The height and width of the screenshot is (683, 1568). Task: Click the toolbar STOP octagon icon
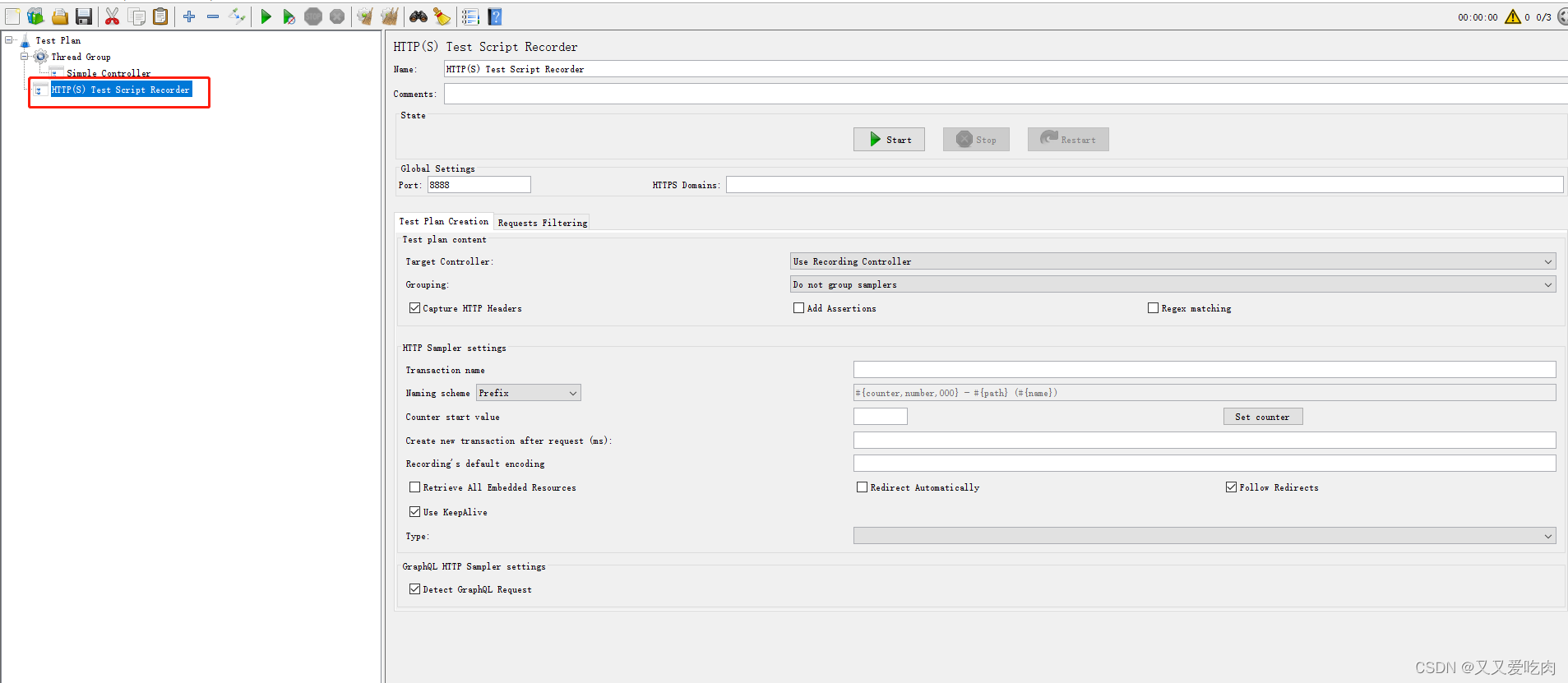[313, 16]
